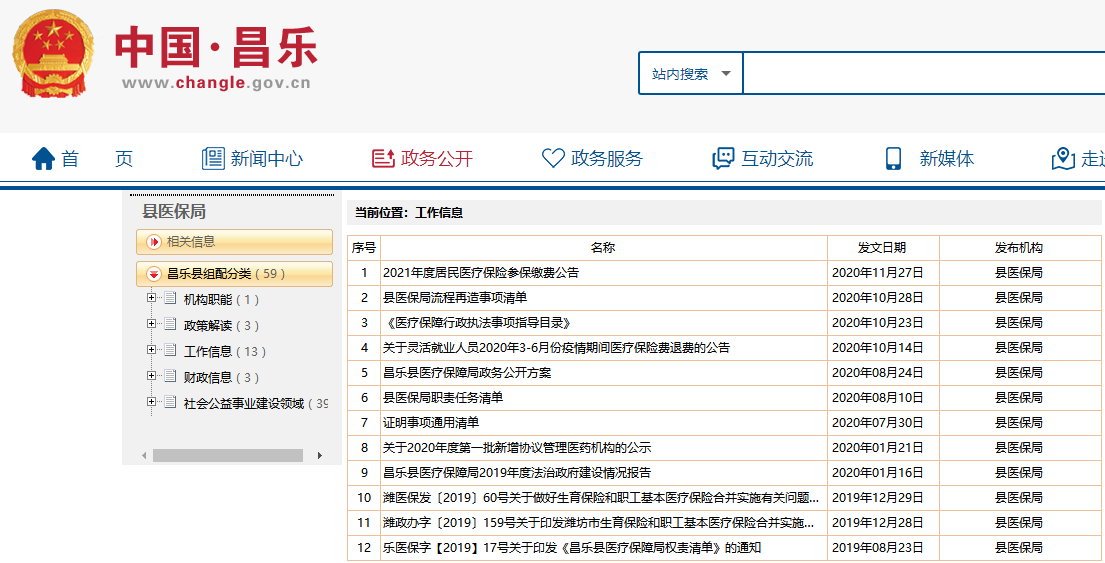Click inside the site search input field
The height and width of the screenshot is (563, 1105).
920,74
